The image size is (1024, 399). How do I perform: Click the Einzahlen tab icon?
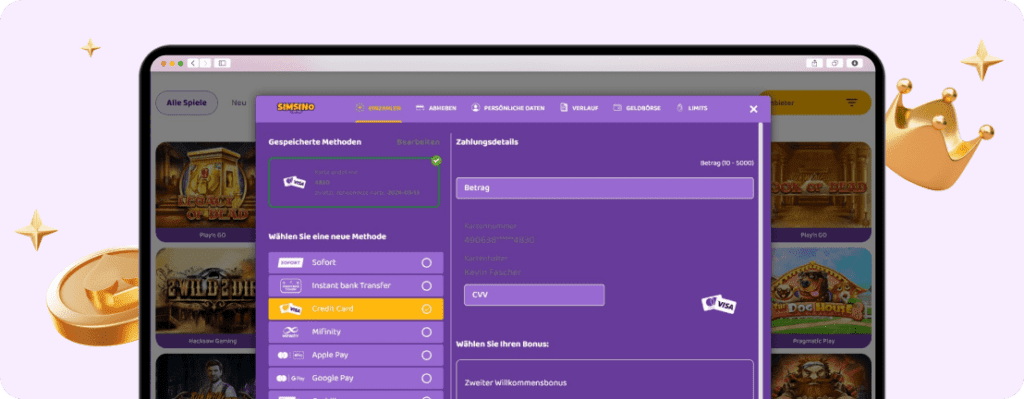[360, 108]
